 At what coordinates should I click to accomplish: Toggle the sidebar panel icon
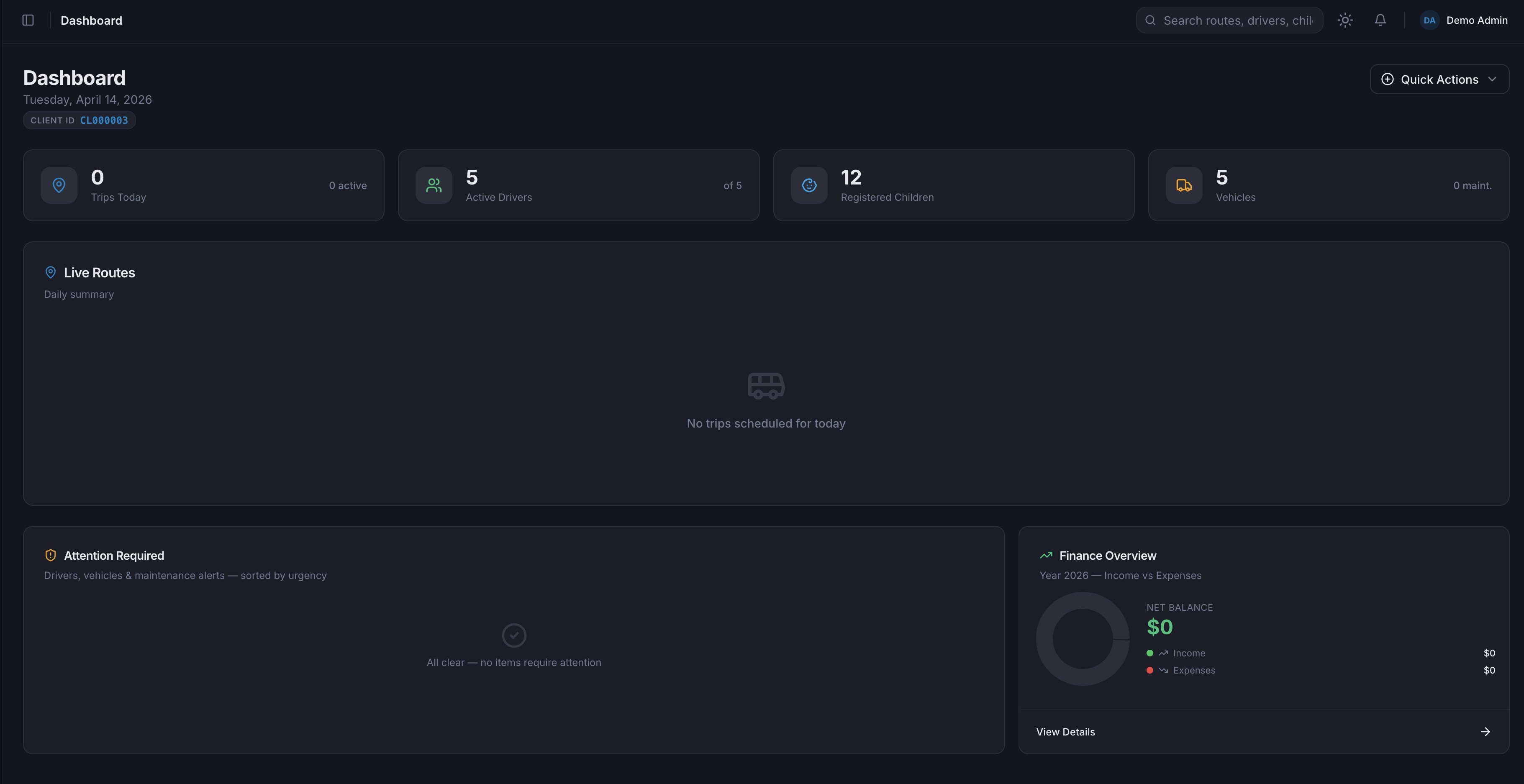pyautogui.click(x=28, y=20)
